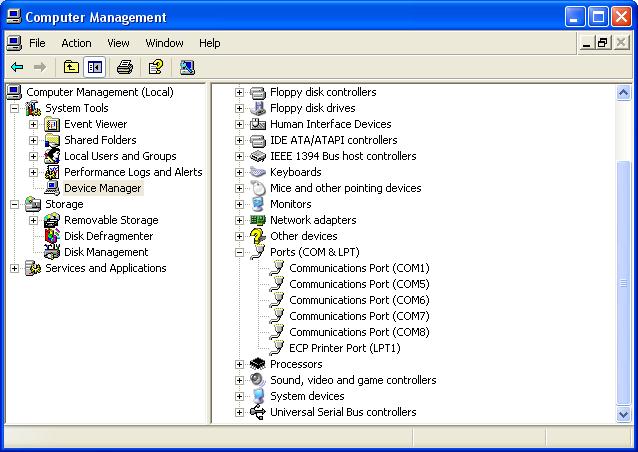The height and width of the screenshot is (452, 638).
Task: Toggle the Show/Hide Console Tree button
Action: coord(95,67)
